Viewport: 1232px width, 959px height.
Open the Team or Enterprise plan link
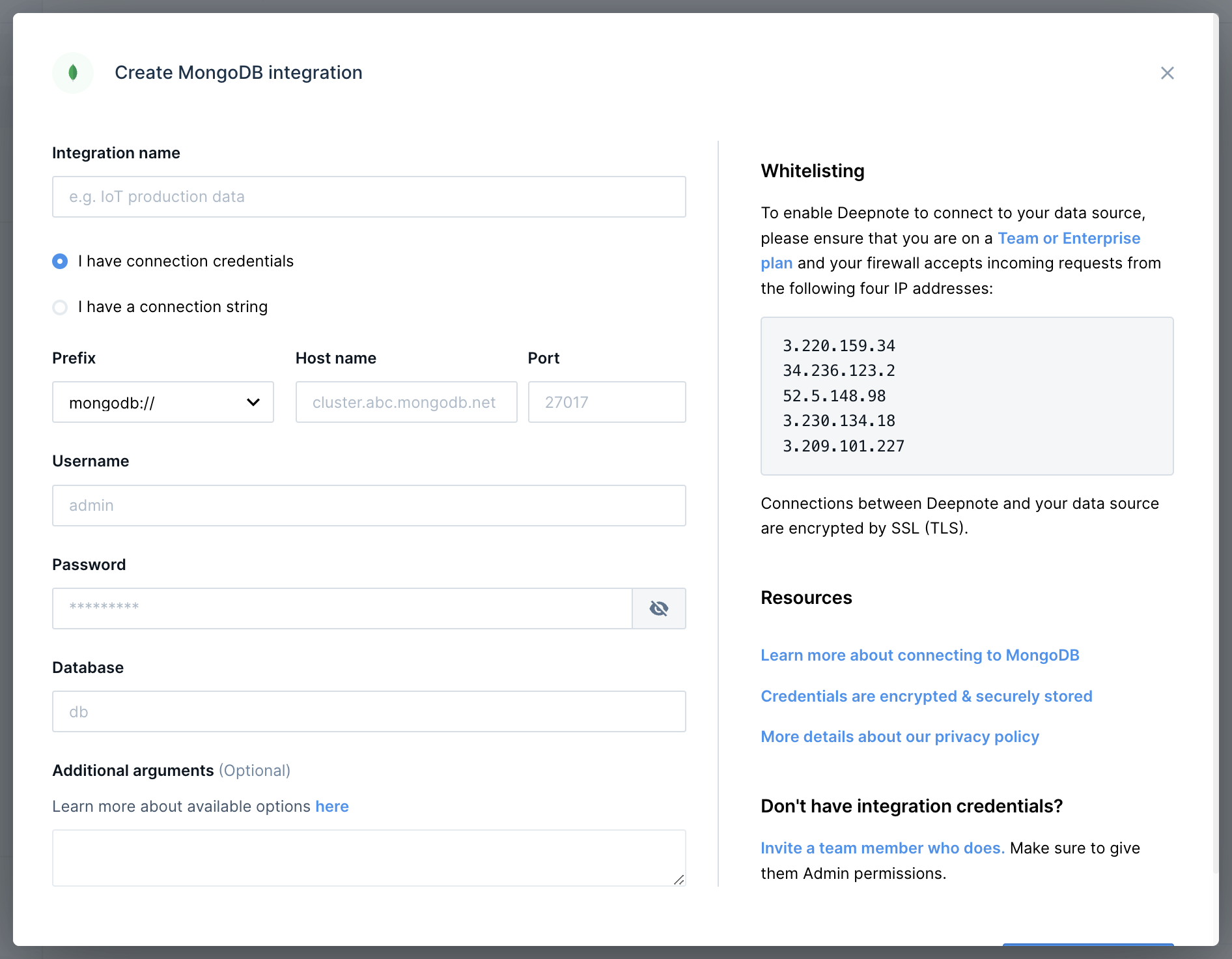click(1068, 238)
